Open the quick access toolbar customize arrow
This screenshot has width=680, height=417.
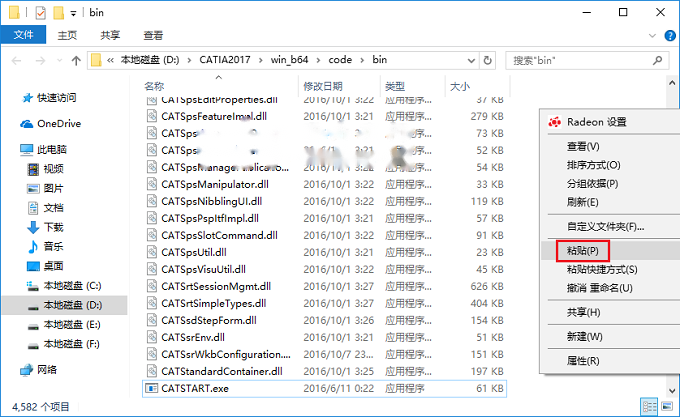[73, 13]
